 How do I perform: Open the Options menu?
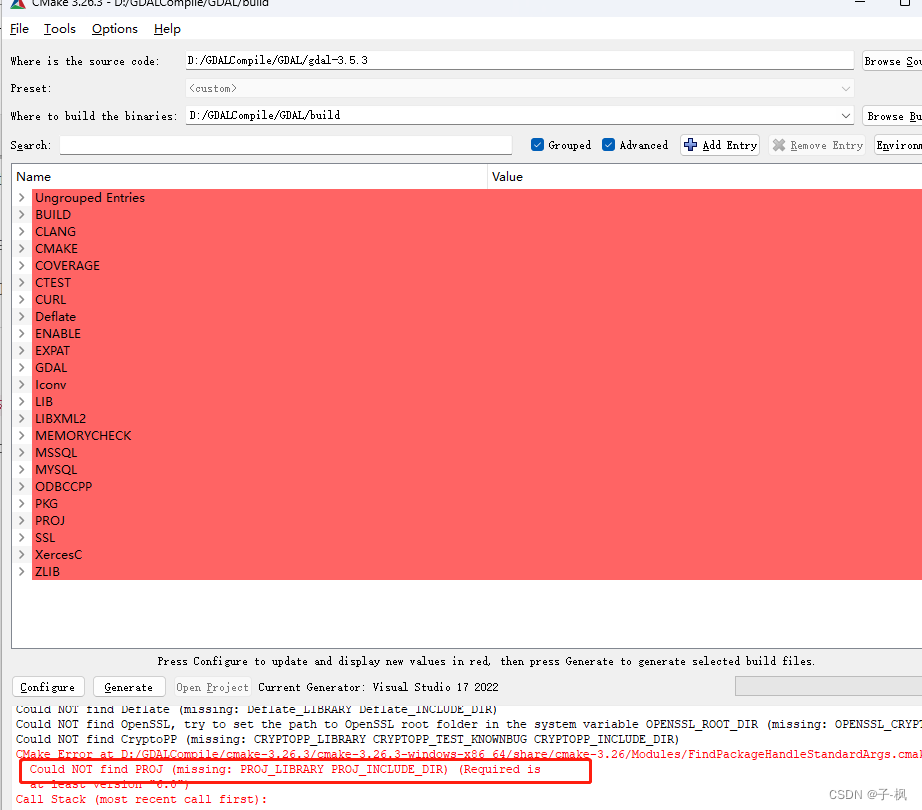[115, 29]
